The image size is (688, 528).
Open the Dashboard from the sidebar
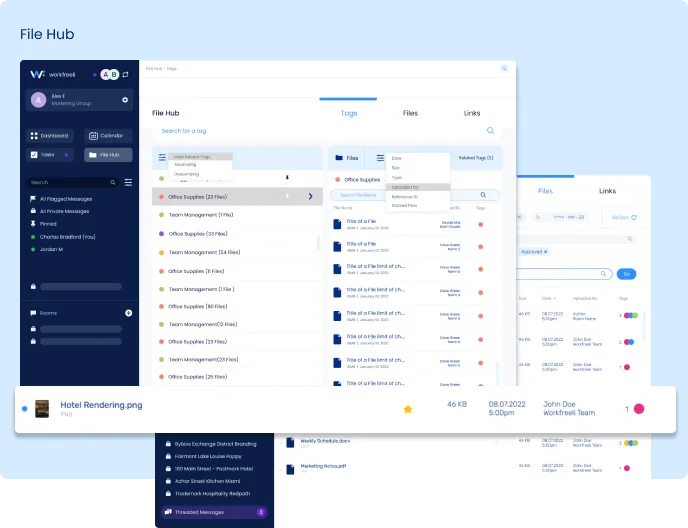pyautogui.click(x=50, y=136)
